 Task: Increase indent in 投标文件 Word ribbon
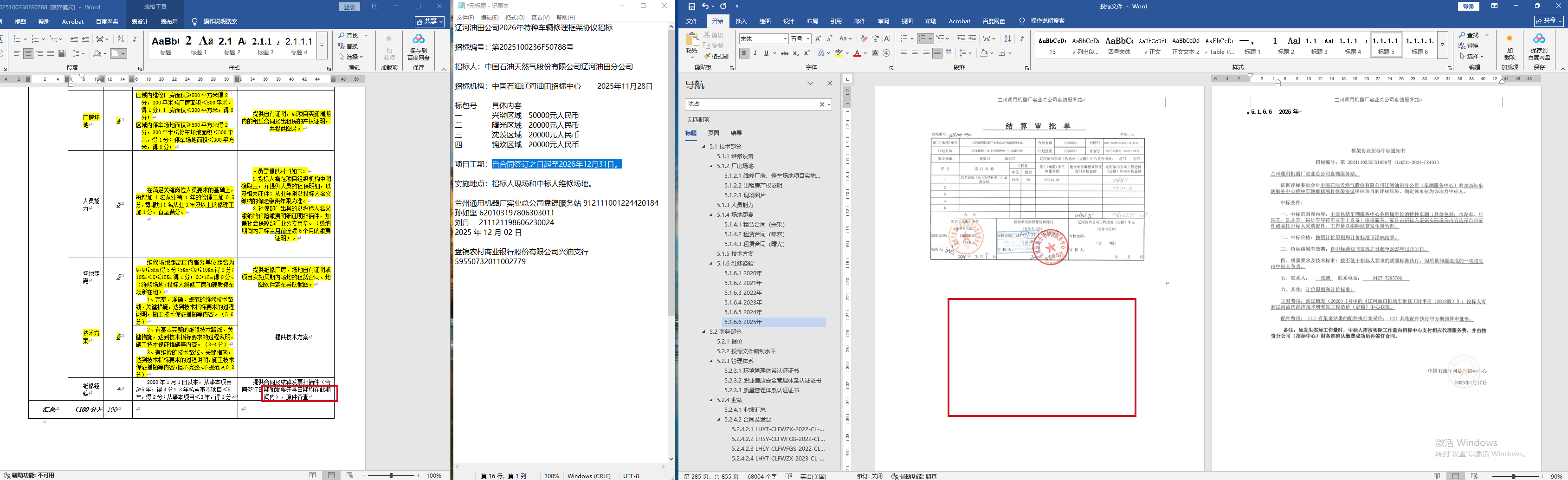tap(972, 39)
